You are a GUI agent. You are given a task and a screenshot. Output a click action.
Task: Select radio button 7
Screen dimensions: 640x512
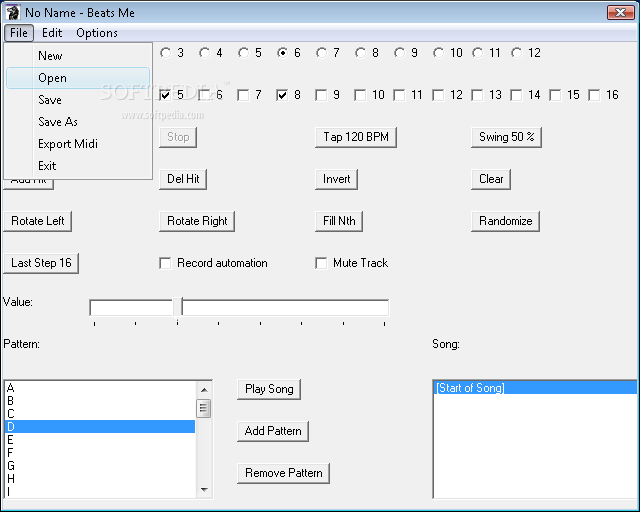click(x=322, y=53)
